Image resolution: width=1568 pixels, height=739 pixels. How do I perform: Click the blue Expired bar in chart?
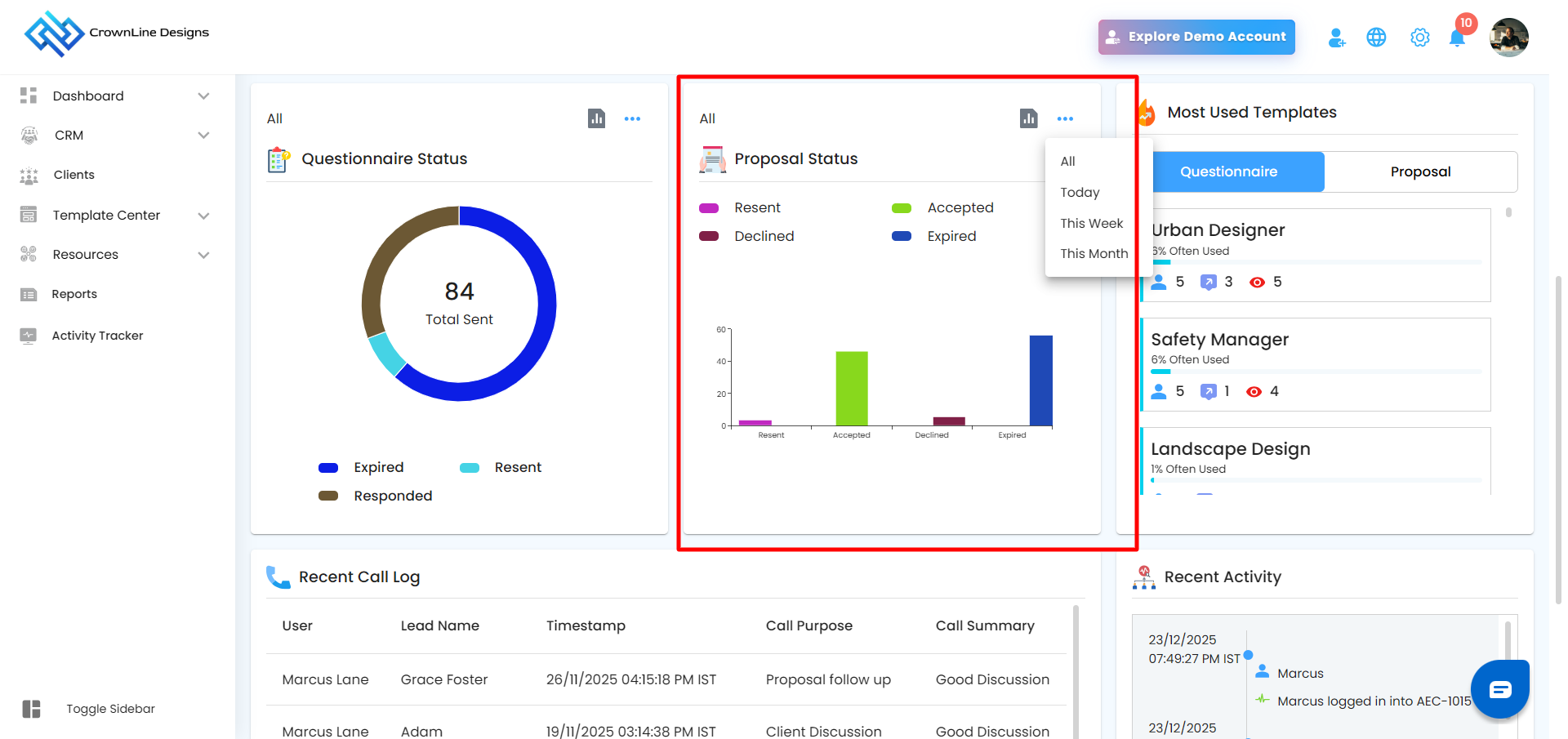pyautogui.click(x=1041, y=381)
